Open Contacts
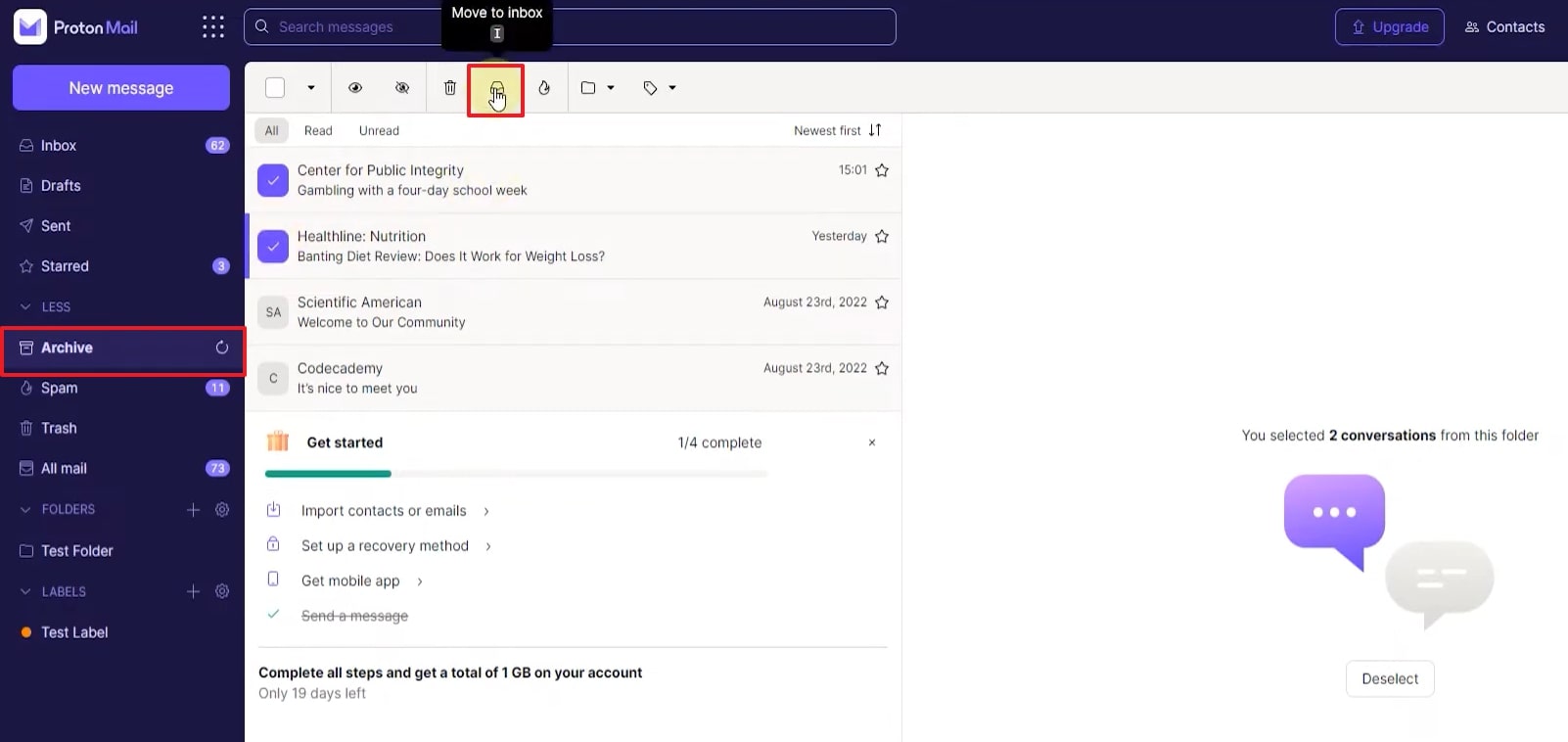This screenshot has height=742, width=1568. 1504,27
